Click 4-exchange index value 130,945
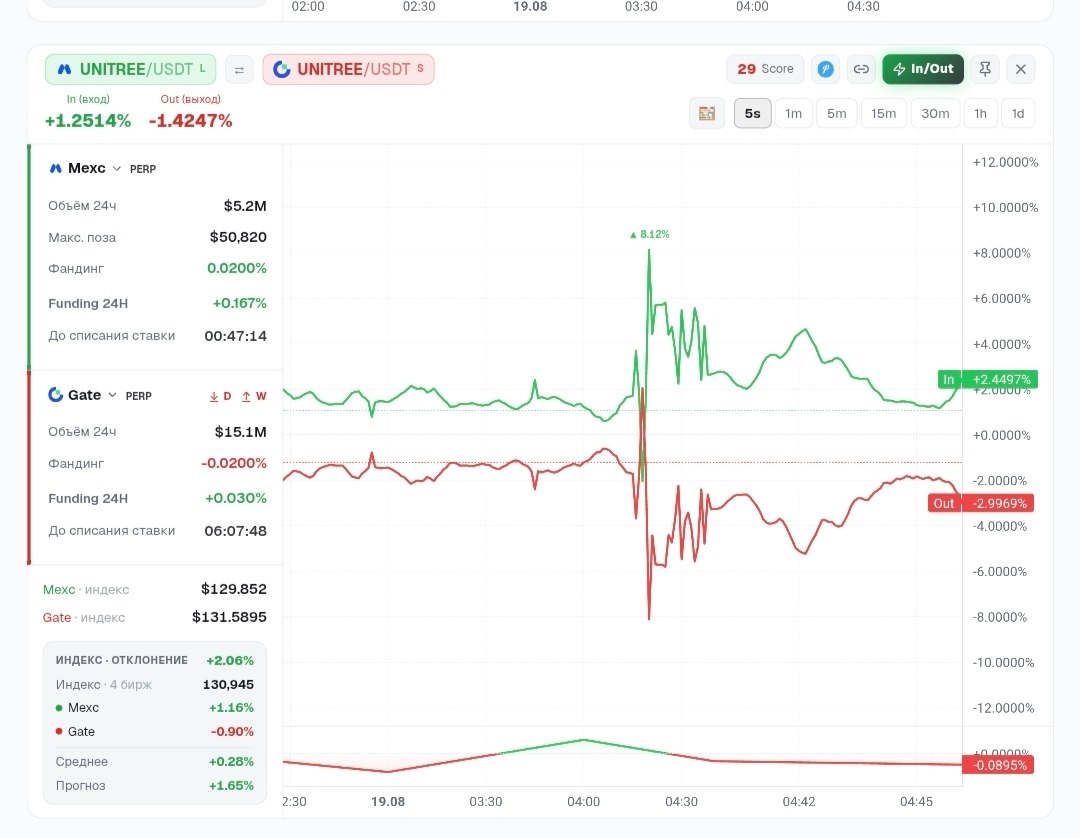 pos(228,684)
